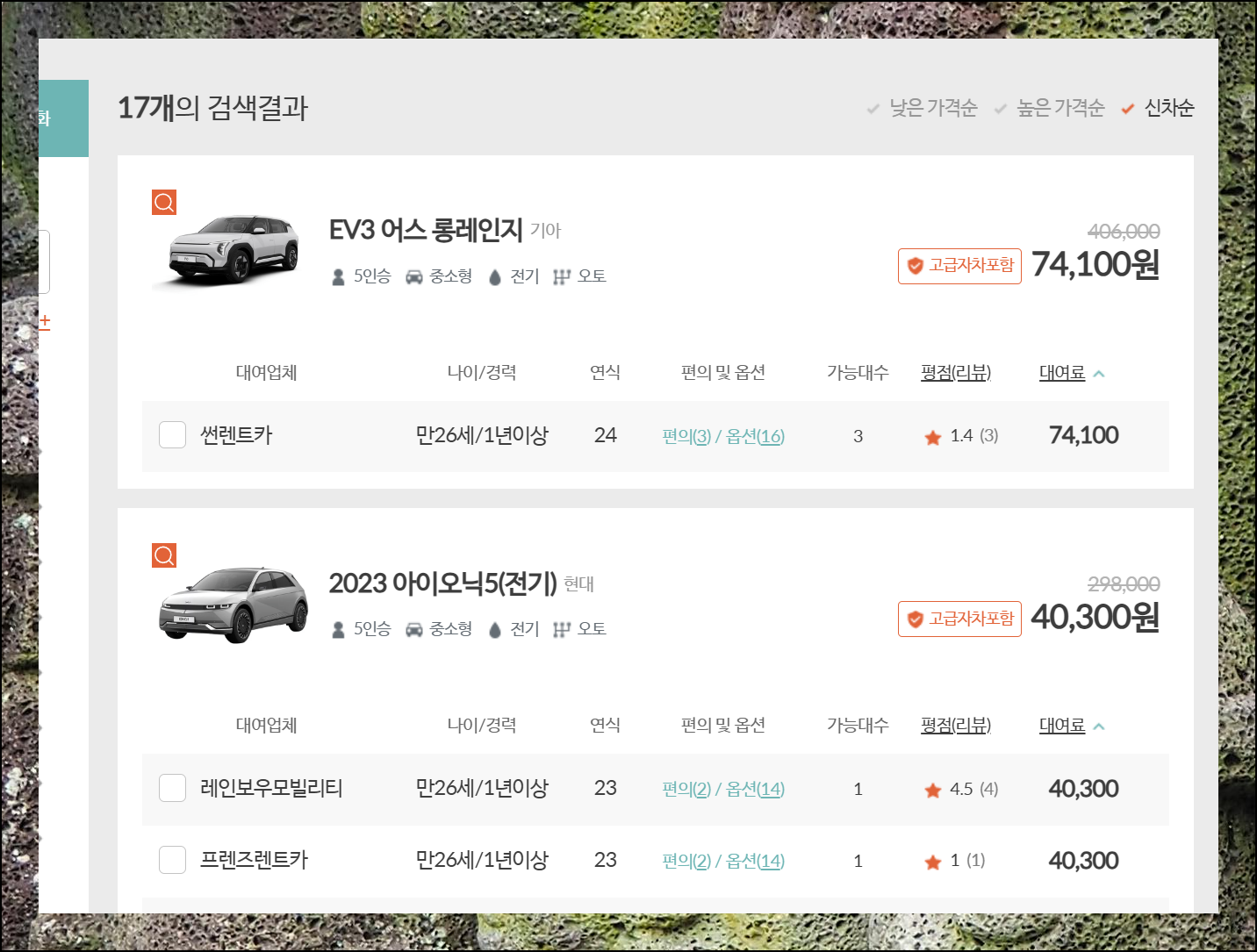Open 옵션(16) link for 썬렌트카
The image size is (1257, 952).
pos(755,436)
